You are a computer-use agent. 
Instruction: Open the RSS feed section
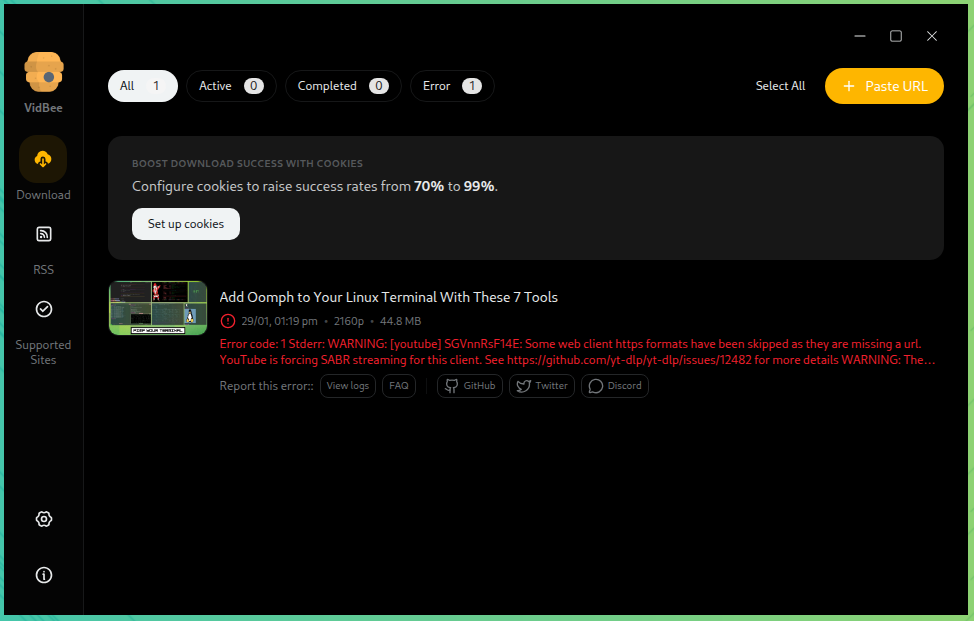pyautogui.click(x=43, y=235)
